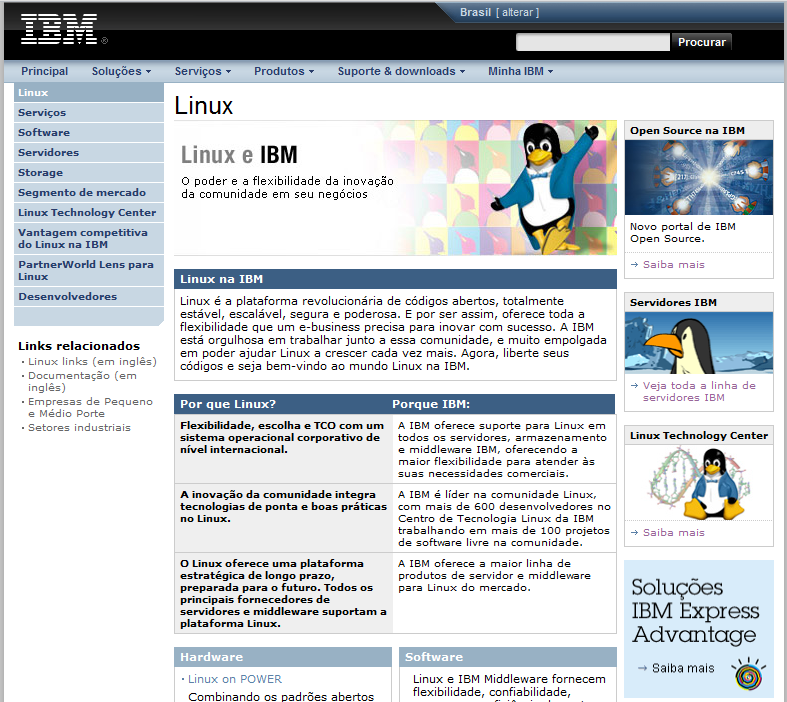Open Desenvolvedores sidebar item
787x702 pixels.
(x=89, y=297)
